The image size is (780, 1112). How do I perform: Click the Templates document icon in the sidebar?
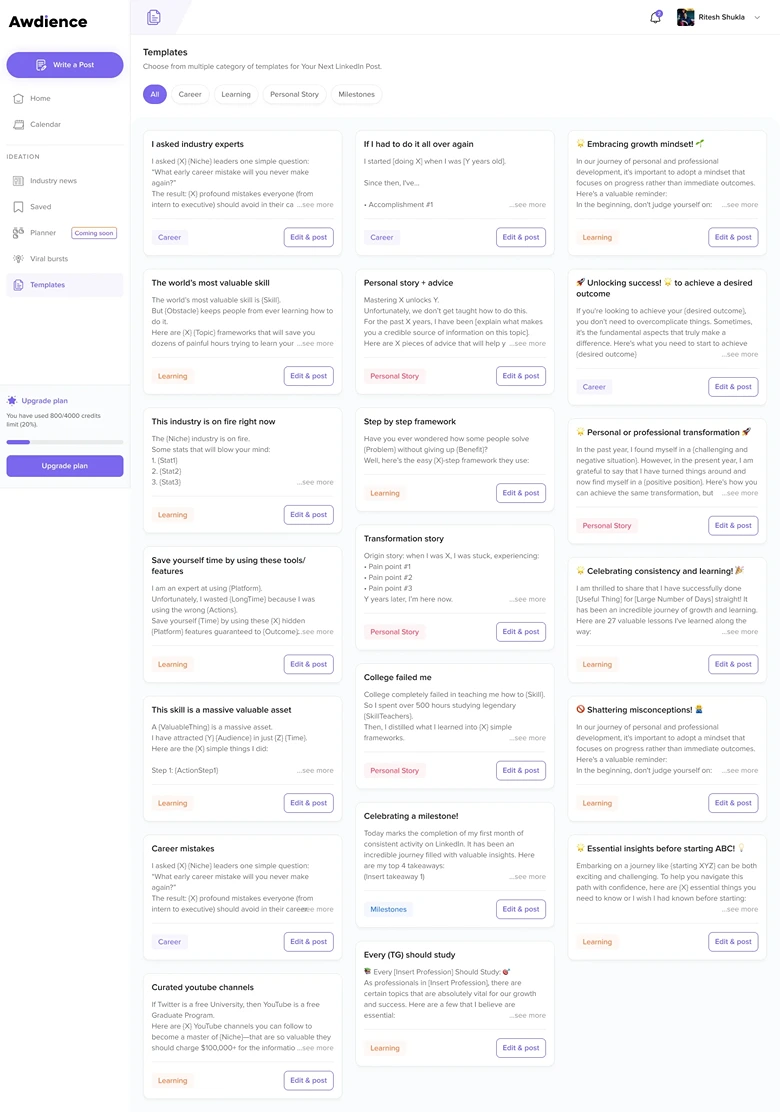[x=17, y=284]
